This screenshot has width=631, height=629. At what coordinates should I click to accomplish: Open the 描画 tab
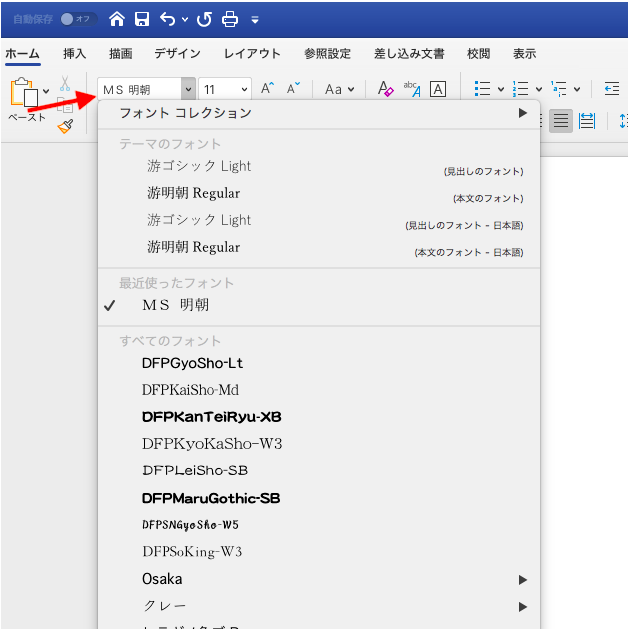click(121, 54)
